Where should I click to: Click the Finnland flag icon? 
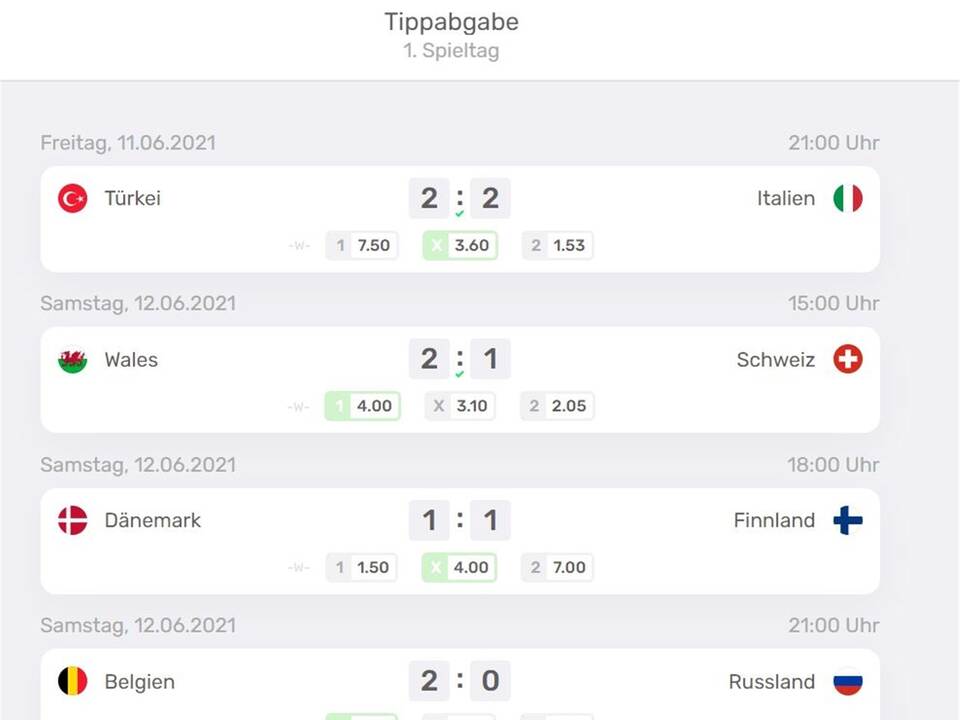click(848, 520)
